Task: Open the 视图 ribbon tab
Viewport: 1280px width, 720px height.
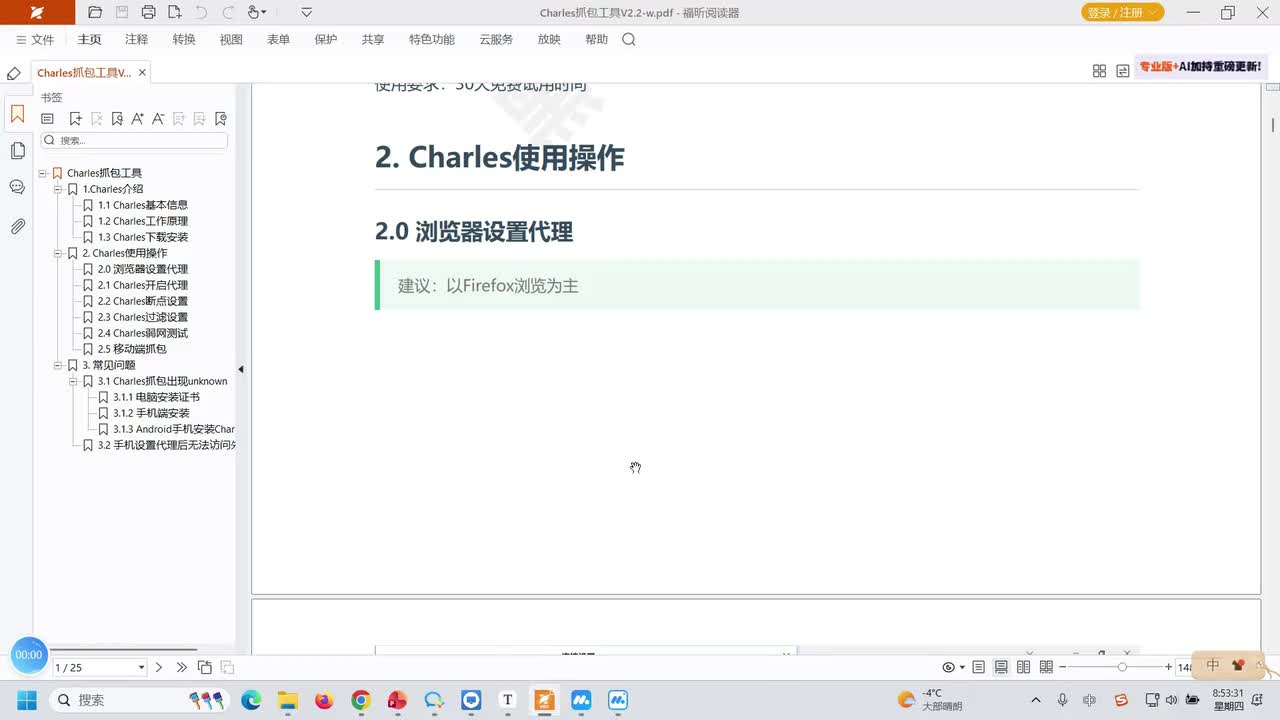Action: tap(231, 40)
